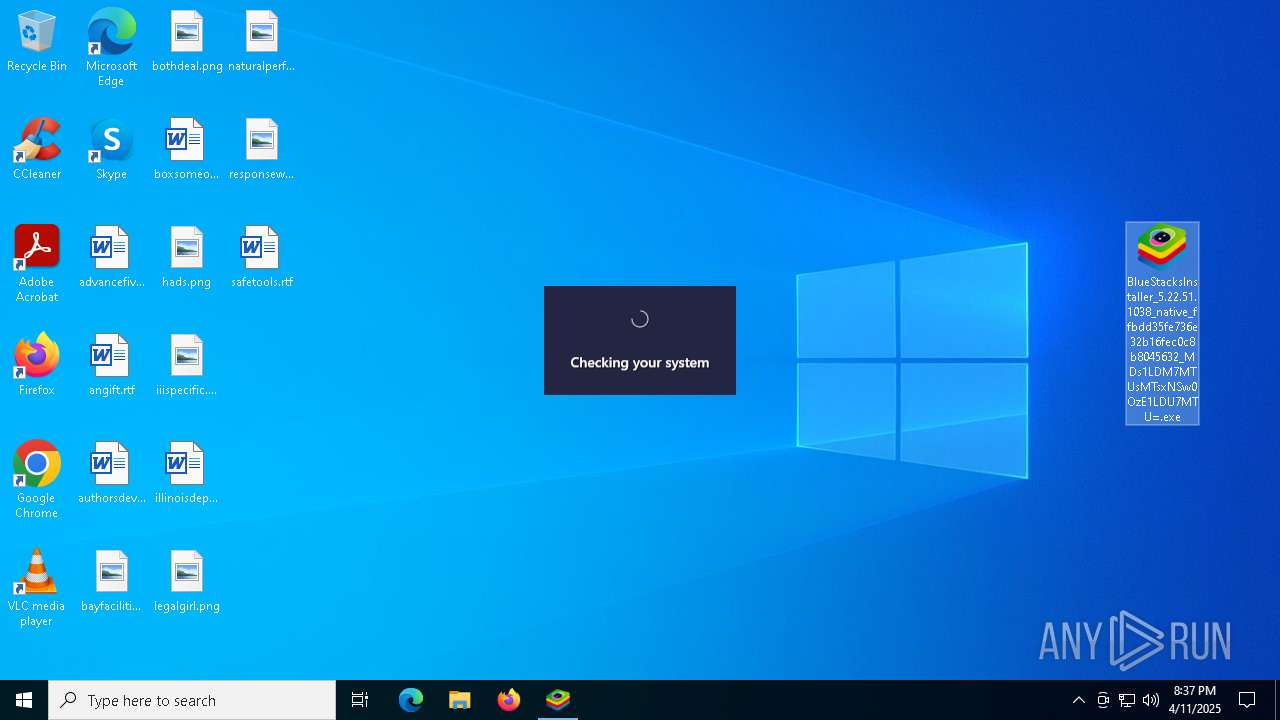Select the hads.png file icon

(186, 258)
